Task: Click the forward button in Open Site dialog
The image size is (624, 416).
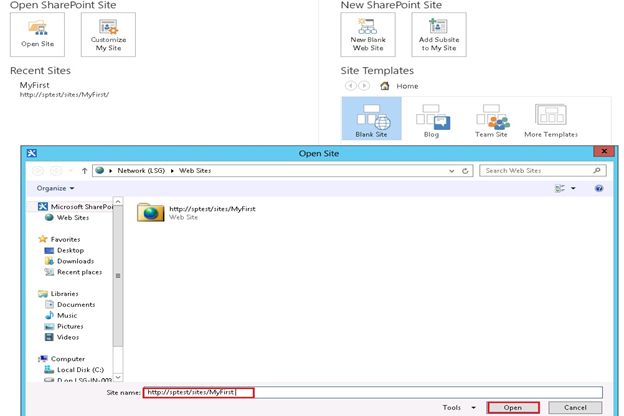Action: 56,171
